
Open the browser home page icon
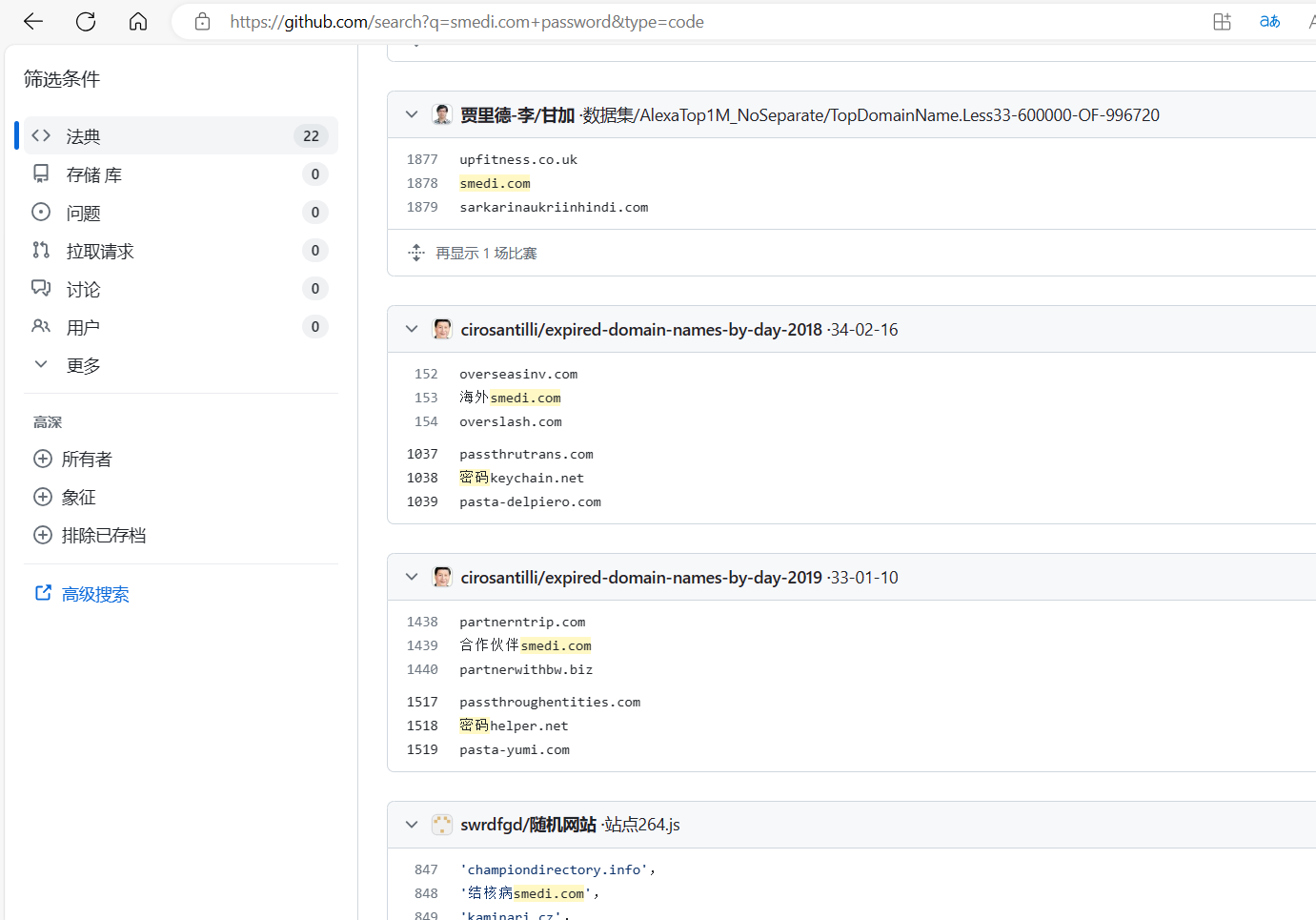[x=138, y=21]
